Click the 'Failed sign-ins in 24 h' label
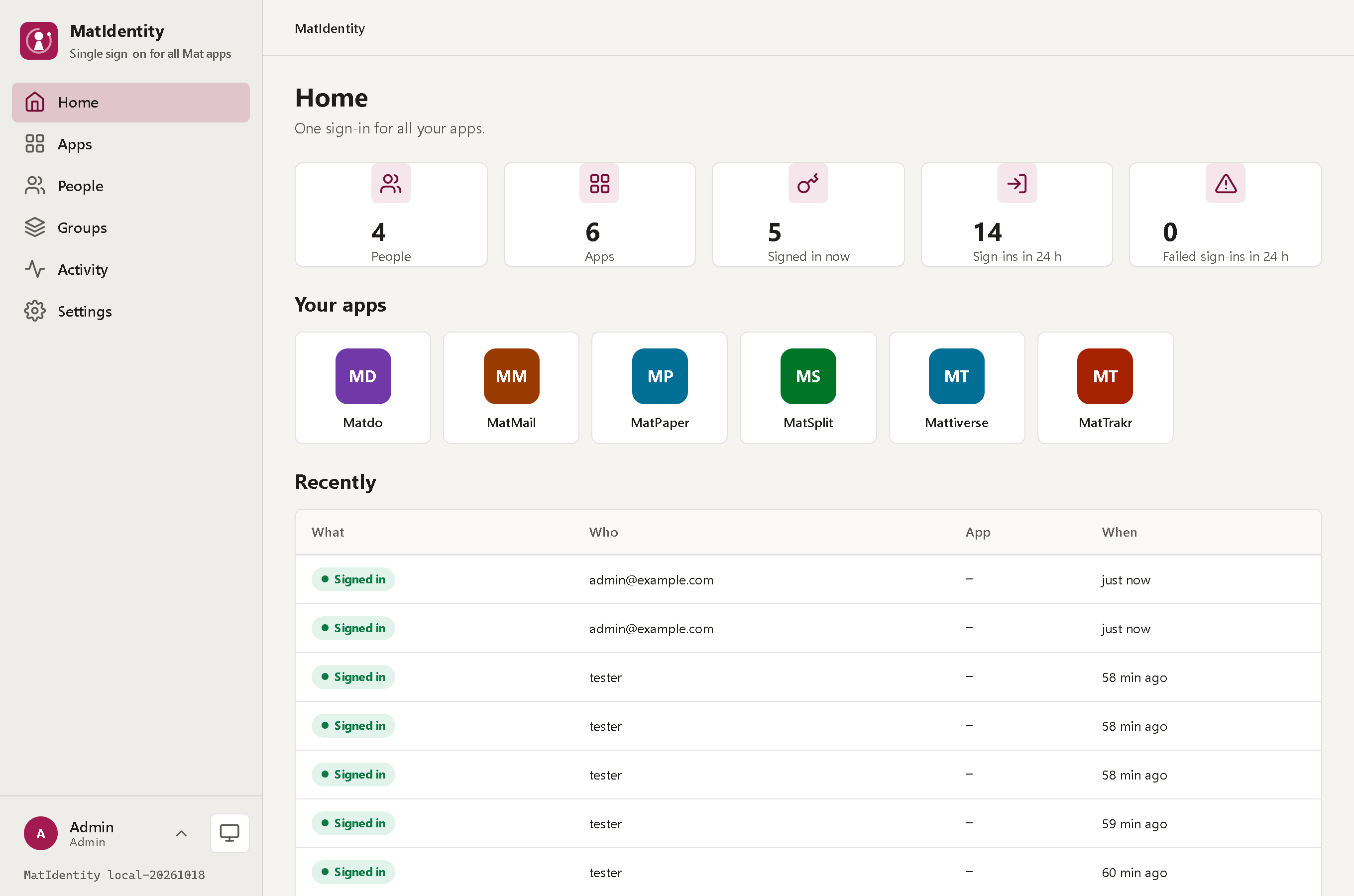Screen dimensions: 1354x896 pos(1226,256)
